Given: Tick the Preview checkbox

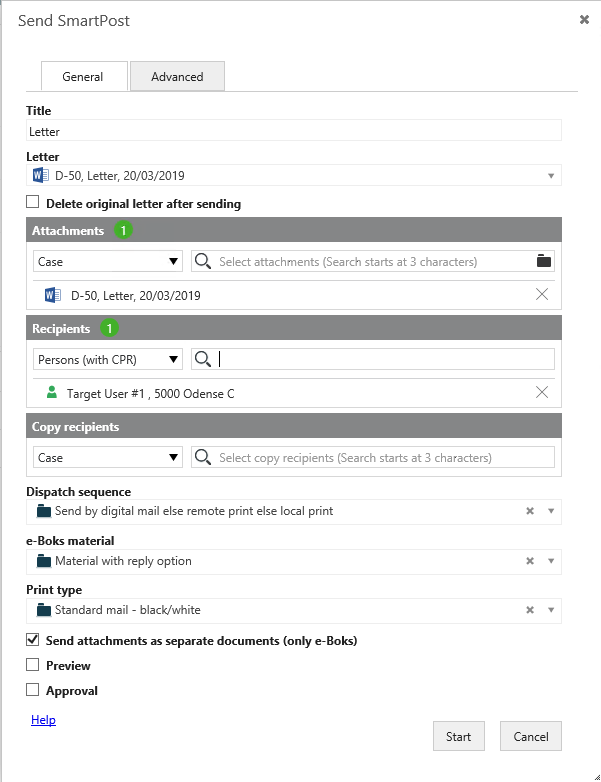Looking at the screenshot, I should (x=33, y=665).
